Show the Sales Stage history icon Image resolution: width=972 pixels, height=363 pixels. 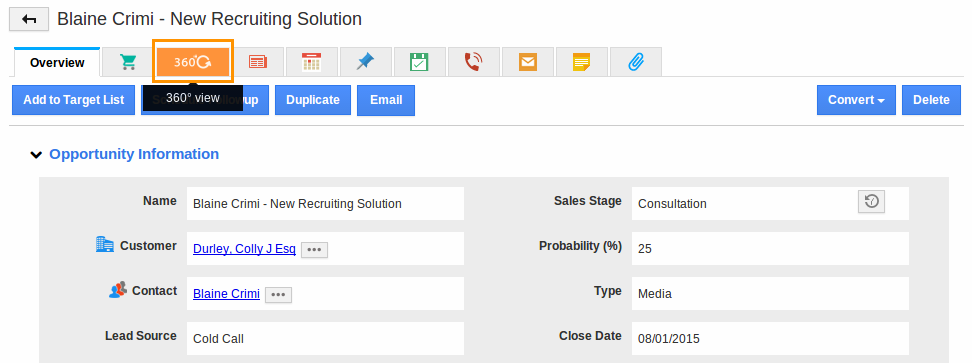[871, 202]
